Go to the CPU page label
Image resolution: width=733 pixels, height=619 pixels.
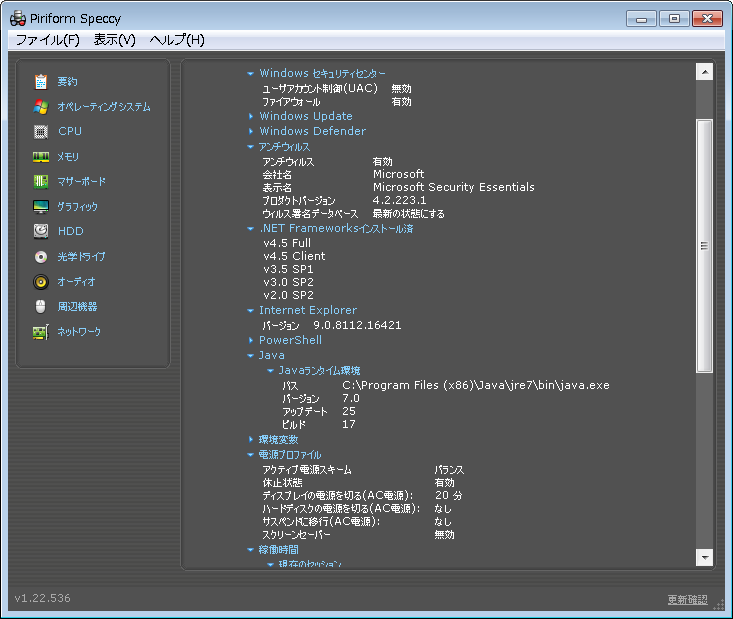(x=70, y=131)
